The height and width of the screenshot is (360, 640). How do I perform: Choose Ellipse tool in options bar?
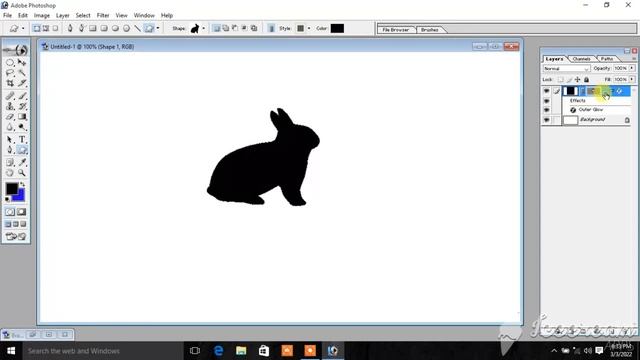pos(116,28)
